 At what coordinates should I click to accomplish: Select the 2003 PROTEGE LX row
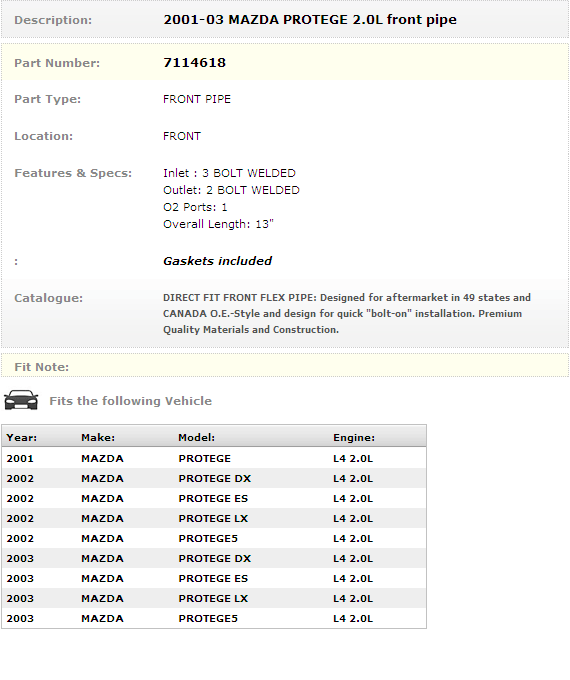(x=214, y=598)
